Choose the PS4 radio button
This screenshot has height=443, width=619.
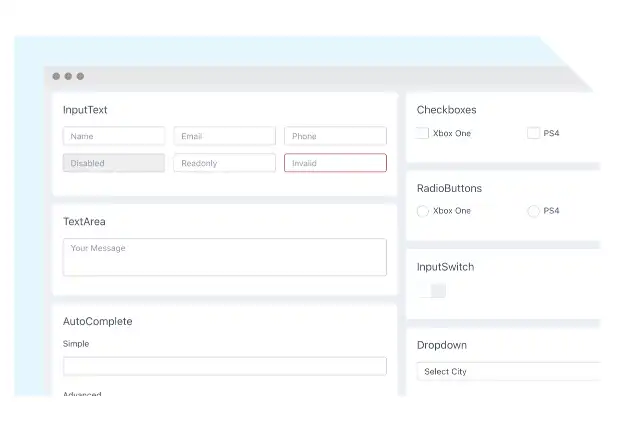[x=533, y=211]
